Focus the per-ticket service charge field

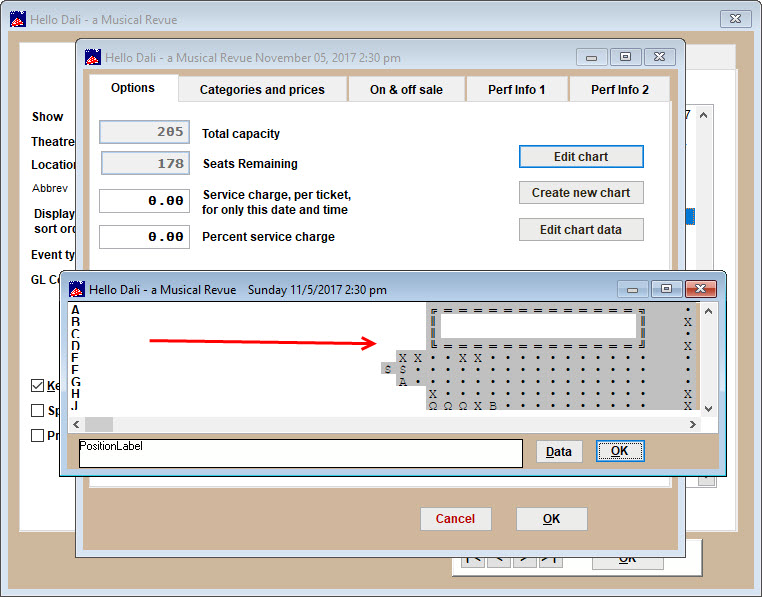pyautogui.click(x=144, y=201)
